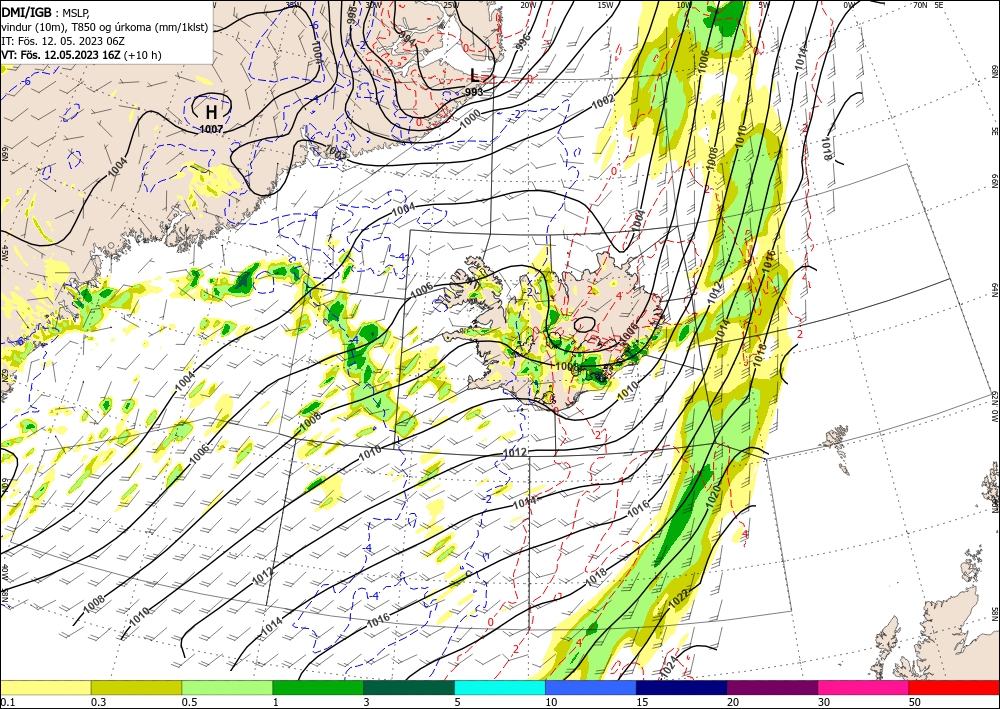Click the red 50+ legend swatch
Viewport: 1000px width, 709px height.
pos(954,687)
